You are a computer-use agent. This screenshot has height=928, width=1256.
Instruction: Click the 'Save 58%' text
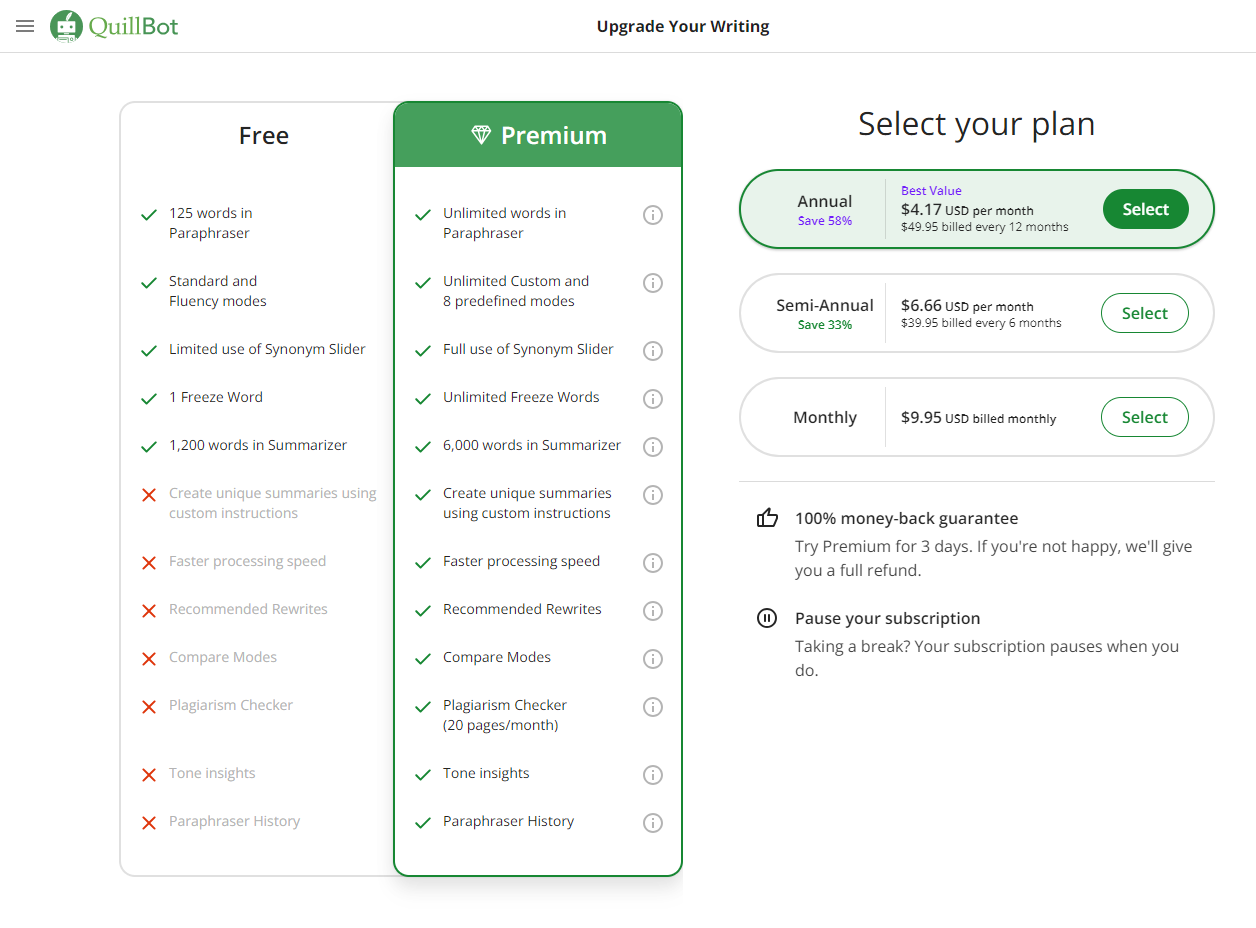825,221
